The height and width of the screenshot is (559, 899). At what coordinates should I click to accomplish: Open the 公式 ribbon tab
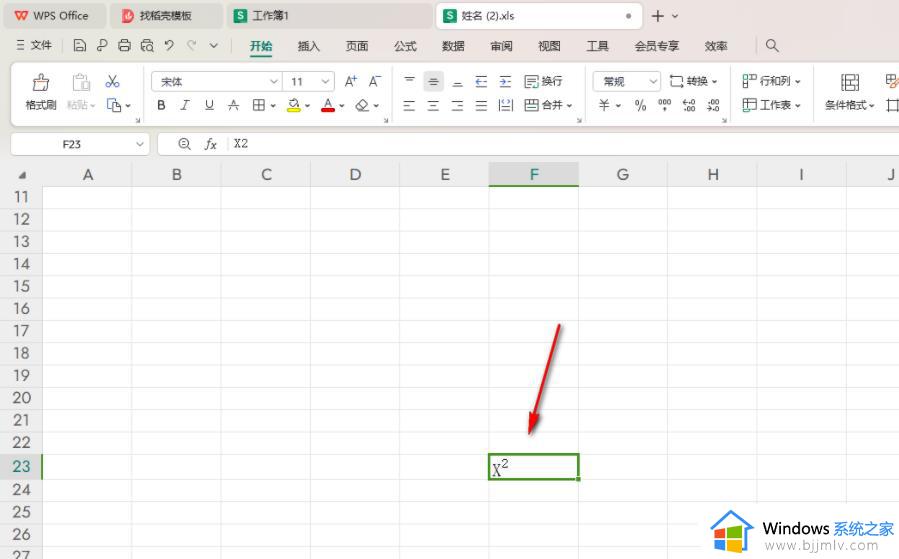click(405, 46)
